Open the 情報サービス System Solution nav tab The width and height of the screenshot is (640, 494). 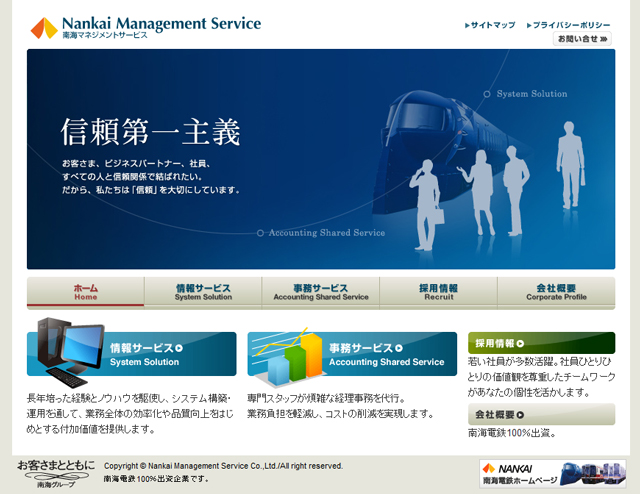point(203,292)
